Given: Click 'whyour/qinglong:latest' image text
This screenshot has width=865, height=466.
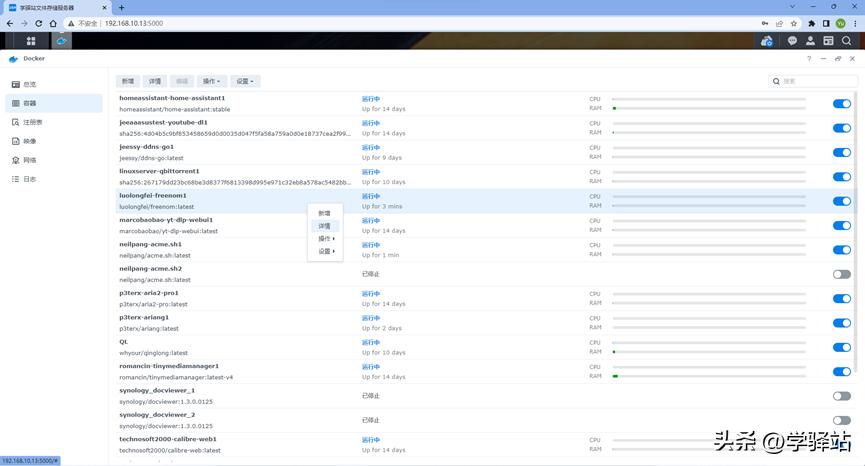Looking at the screenshot, I should tap(153, 353).
